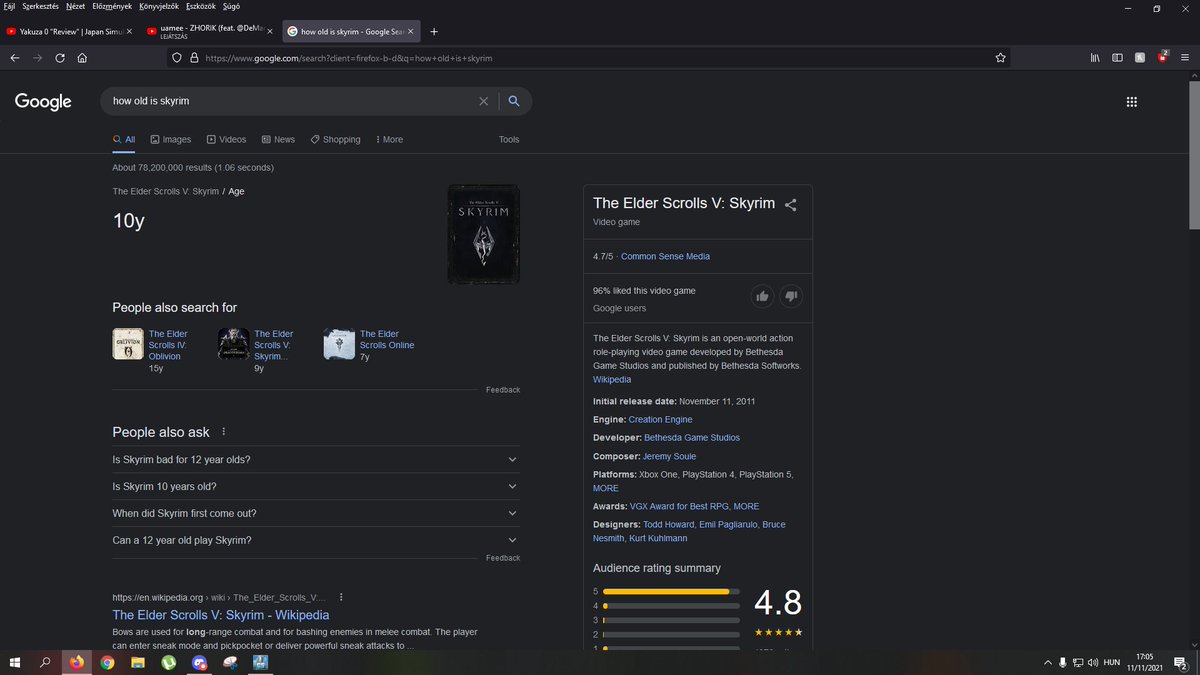Open the Common Sense Media rating link
The width and height of the screenshot is (1200, 675).
point(665,256)
